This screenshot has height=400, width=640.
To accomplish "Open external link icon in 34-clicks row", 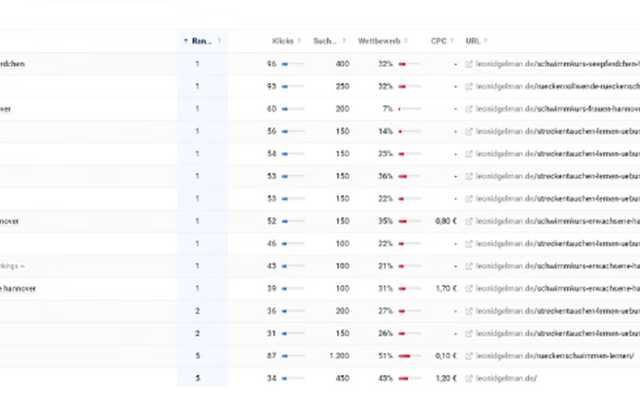I will (x=469, y=378).
